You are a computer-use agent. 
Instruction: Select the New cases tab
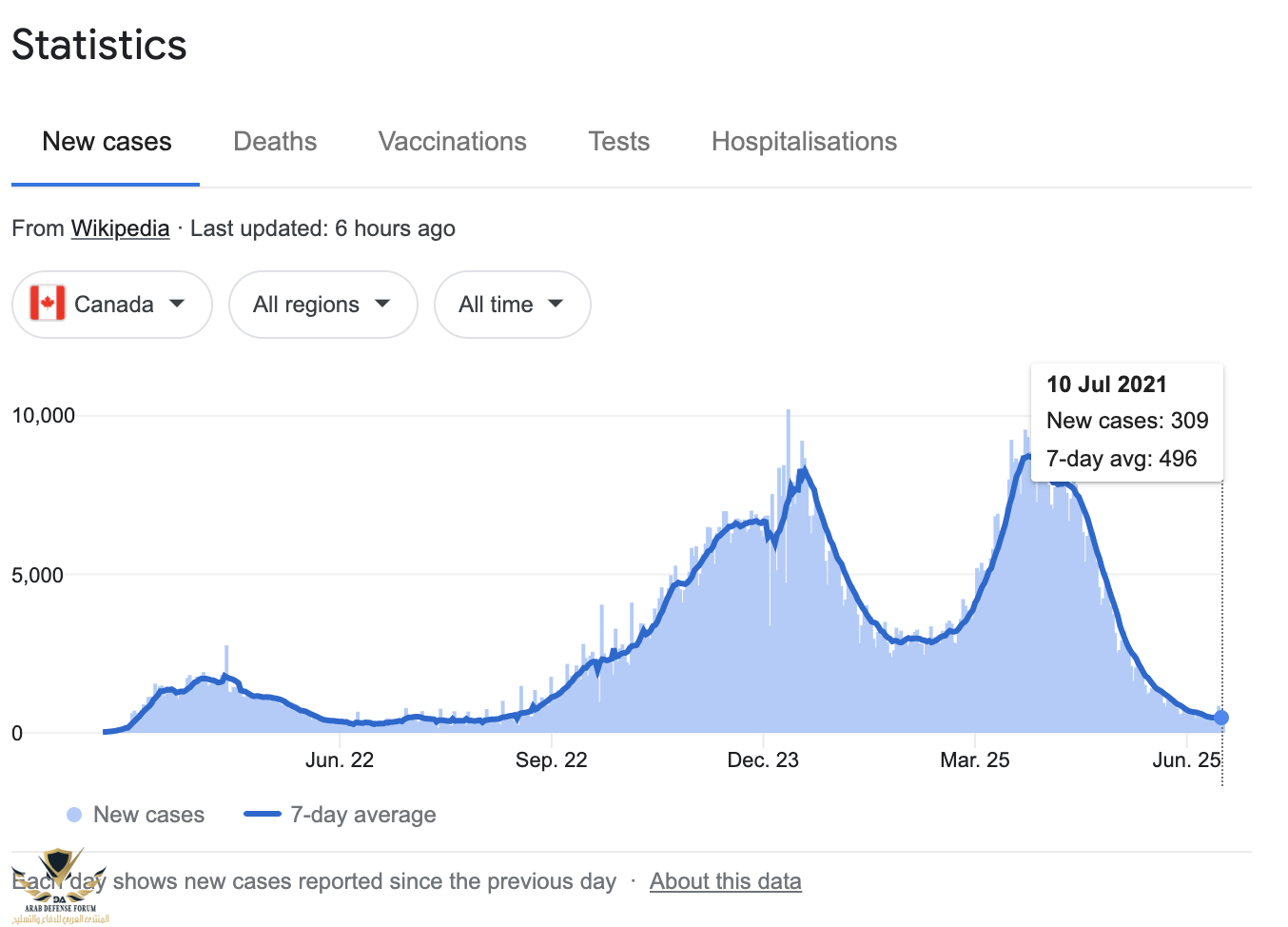coord(107,142)
